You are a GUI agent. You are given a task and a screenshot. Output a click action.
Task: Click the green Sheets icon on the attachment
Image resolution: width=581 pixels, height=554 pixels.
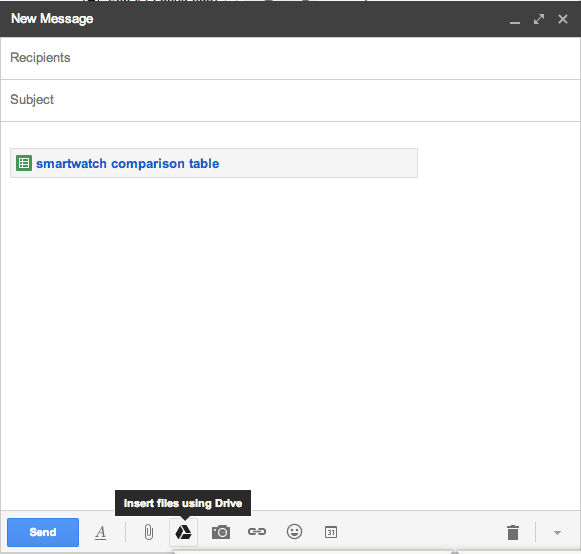24,163
